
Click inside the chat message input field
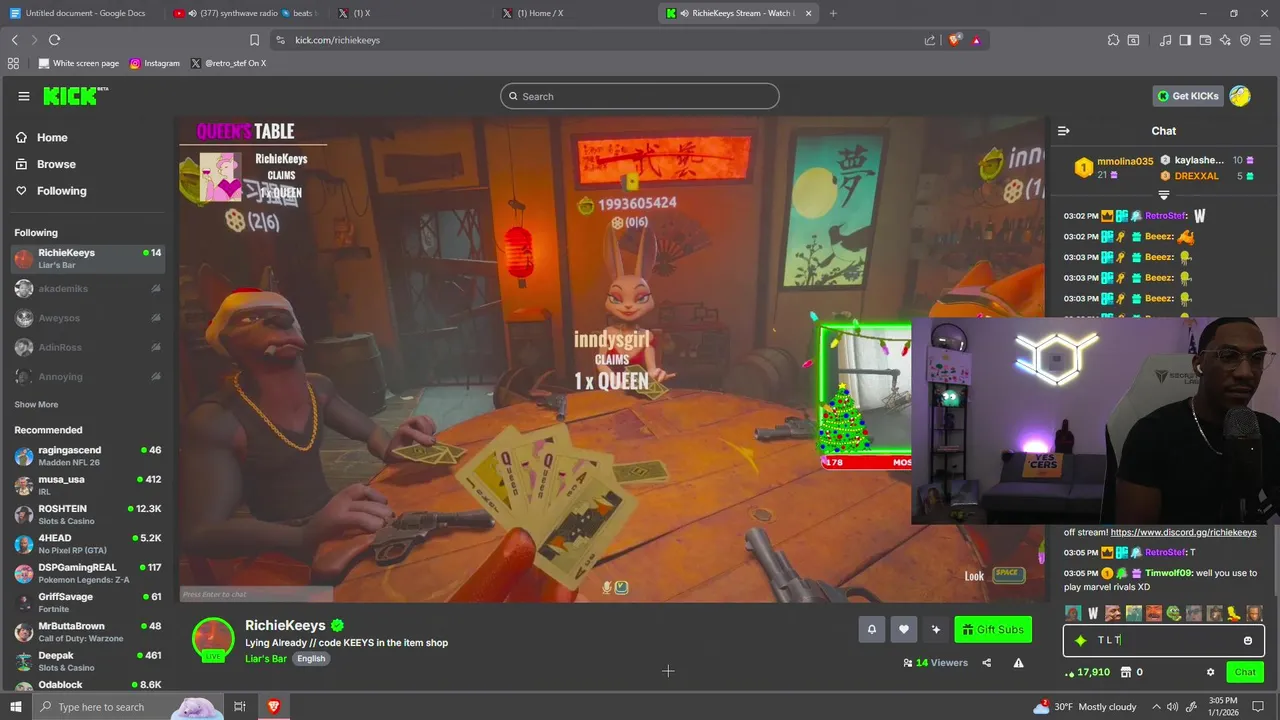pos(1164,640)
